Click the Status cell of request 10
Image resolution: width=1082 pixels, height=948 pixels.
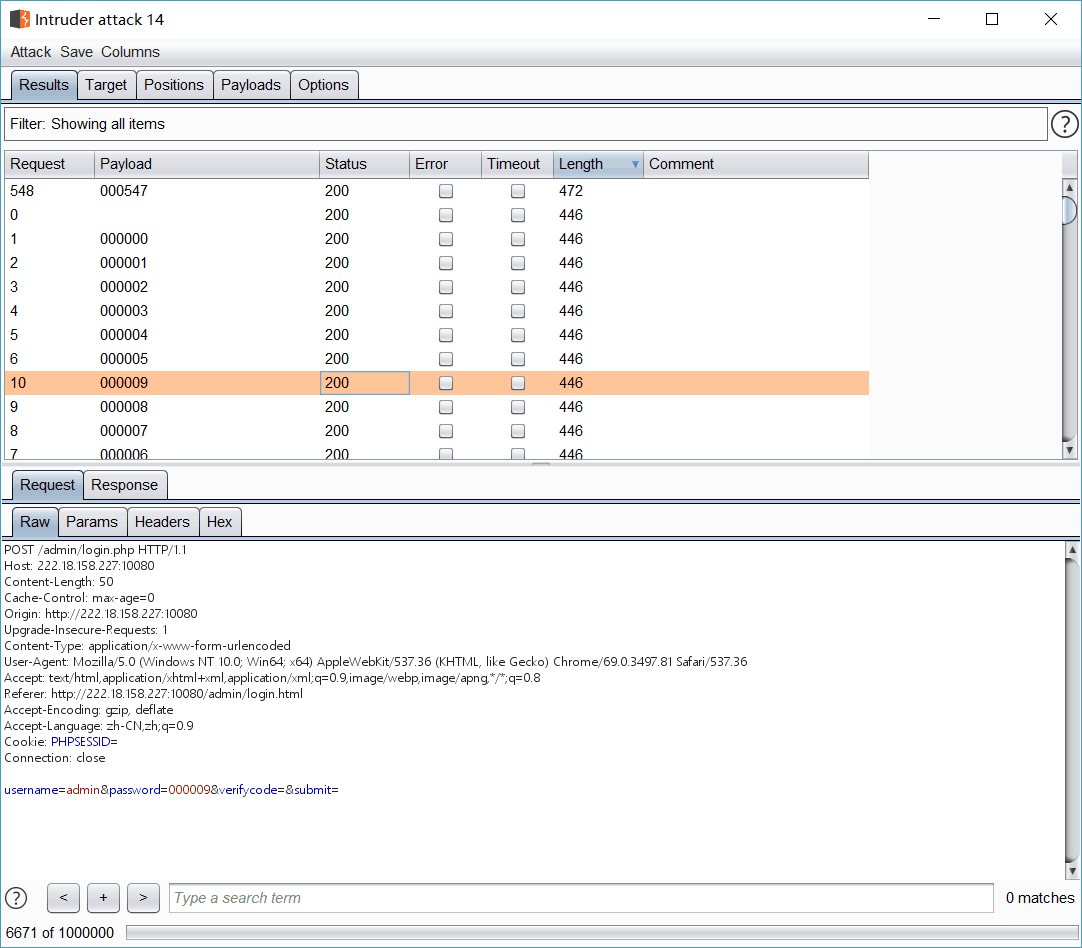(x=364, y=383)
